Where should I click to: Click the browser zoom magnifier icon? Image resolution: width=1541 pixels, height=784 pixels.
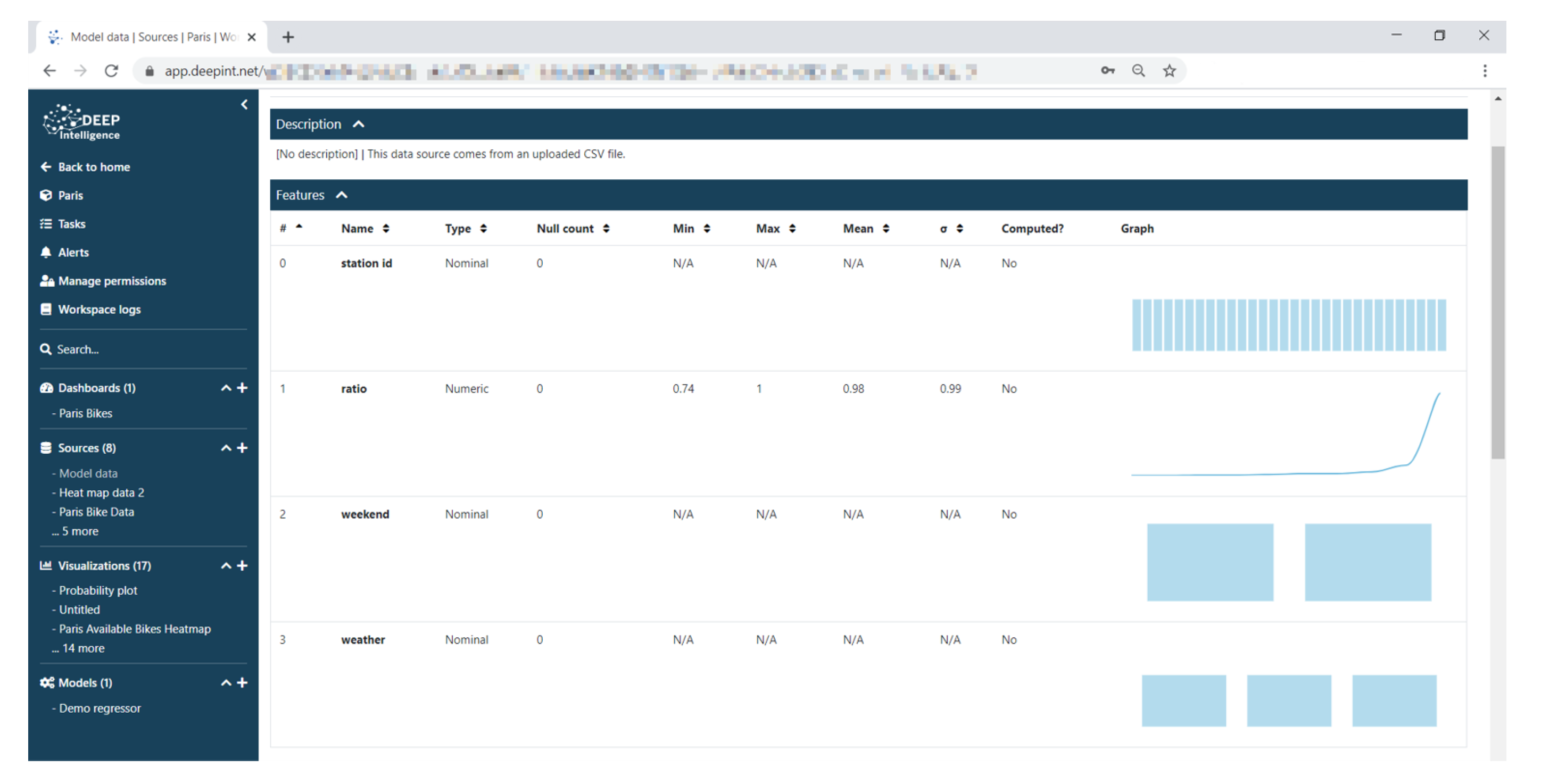(x=1138, y=71)
